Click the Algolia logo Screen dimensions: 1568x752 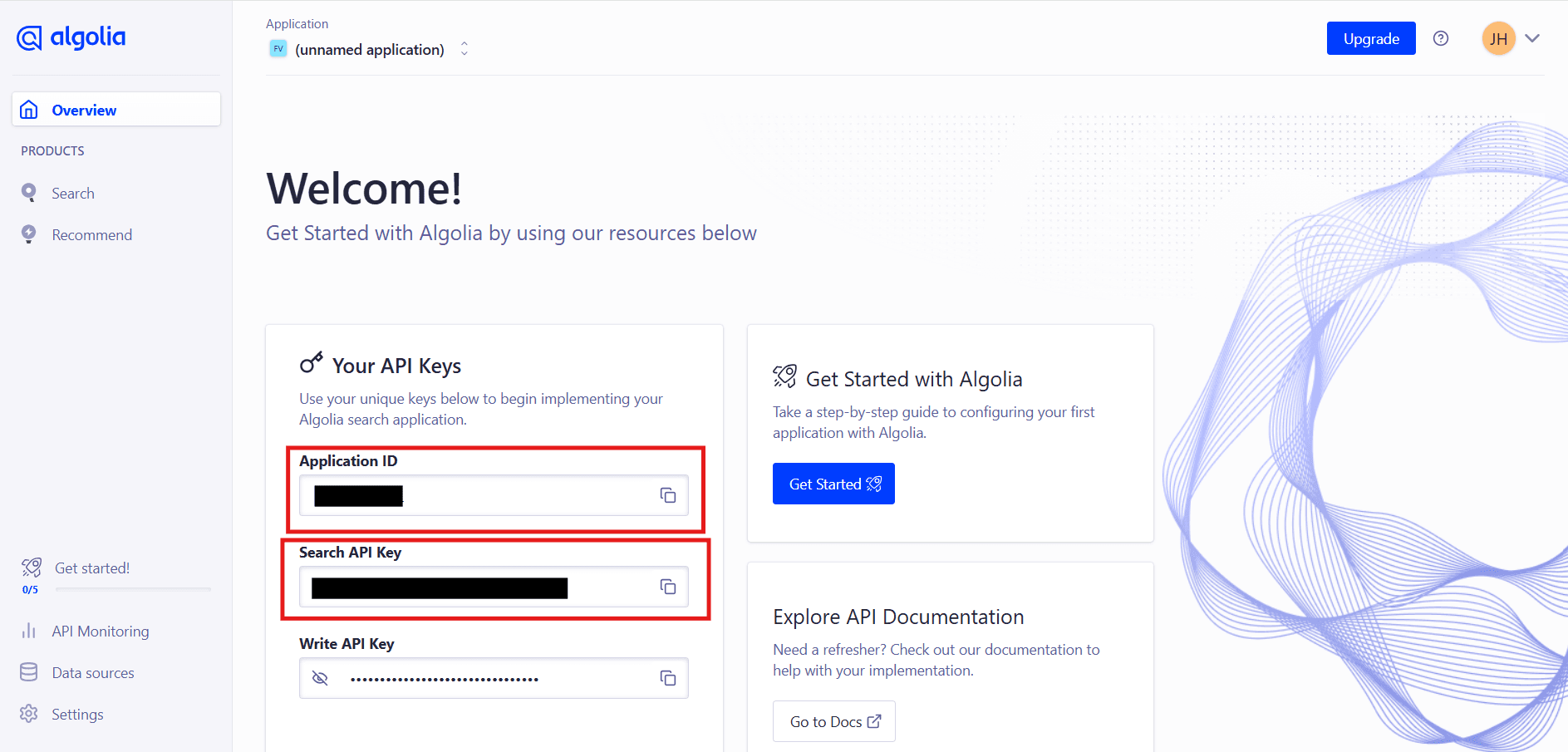[71, 37]
